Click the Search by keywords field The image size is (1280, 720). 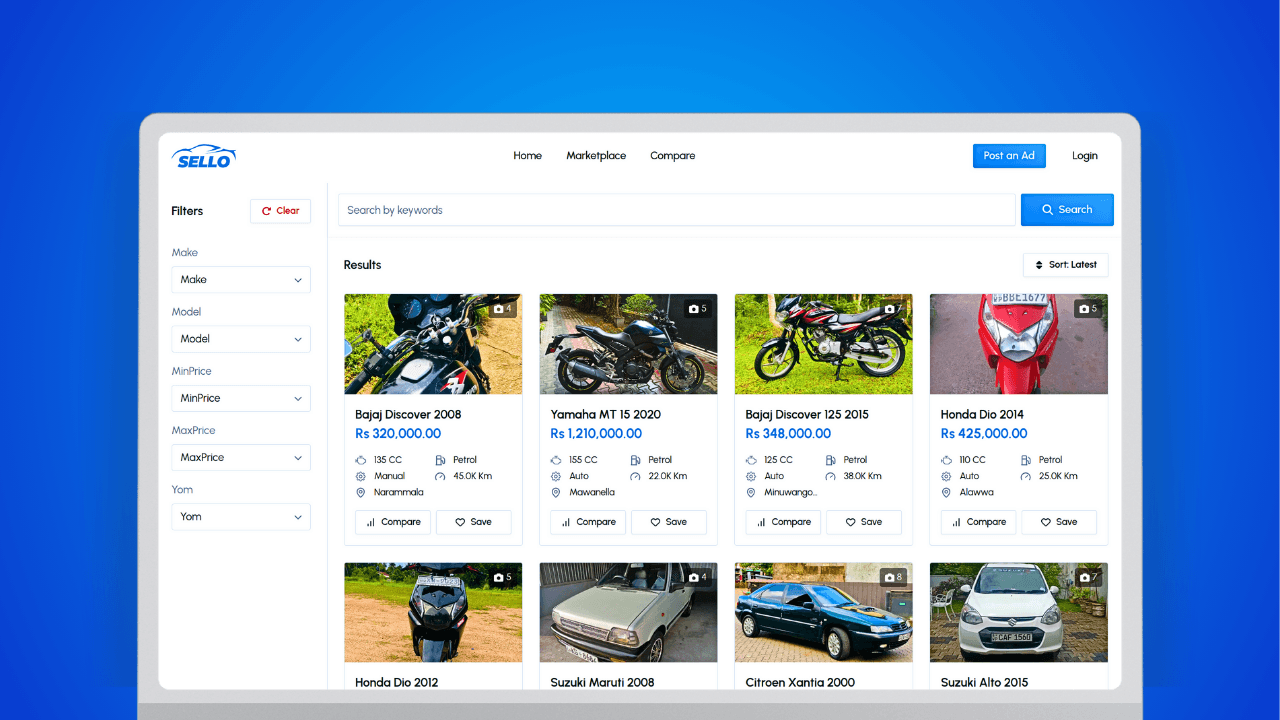tap(677, 210)
